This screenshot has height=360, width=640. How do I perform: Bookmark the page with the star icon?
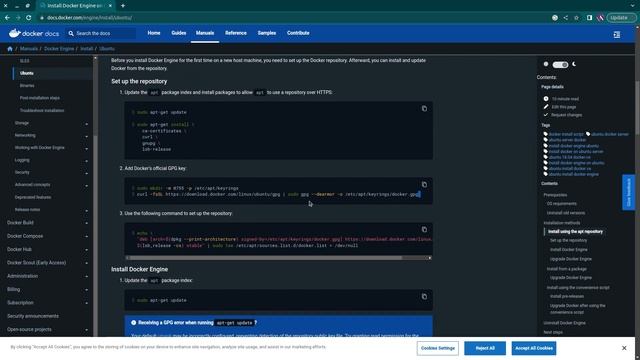point(576,18)
